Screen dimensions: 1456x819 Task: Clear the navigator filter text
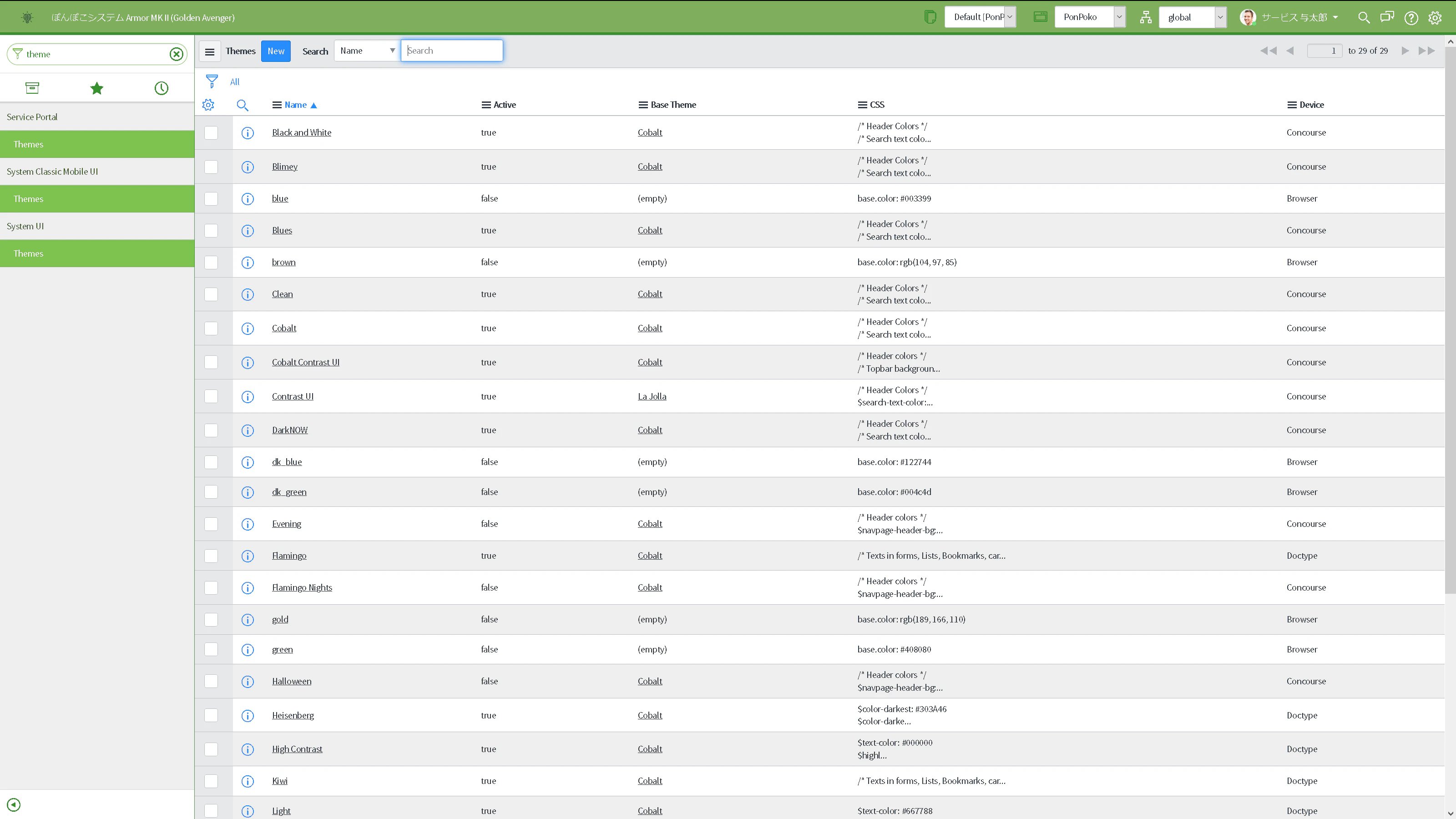177,54
